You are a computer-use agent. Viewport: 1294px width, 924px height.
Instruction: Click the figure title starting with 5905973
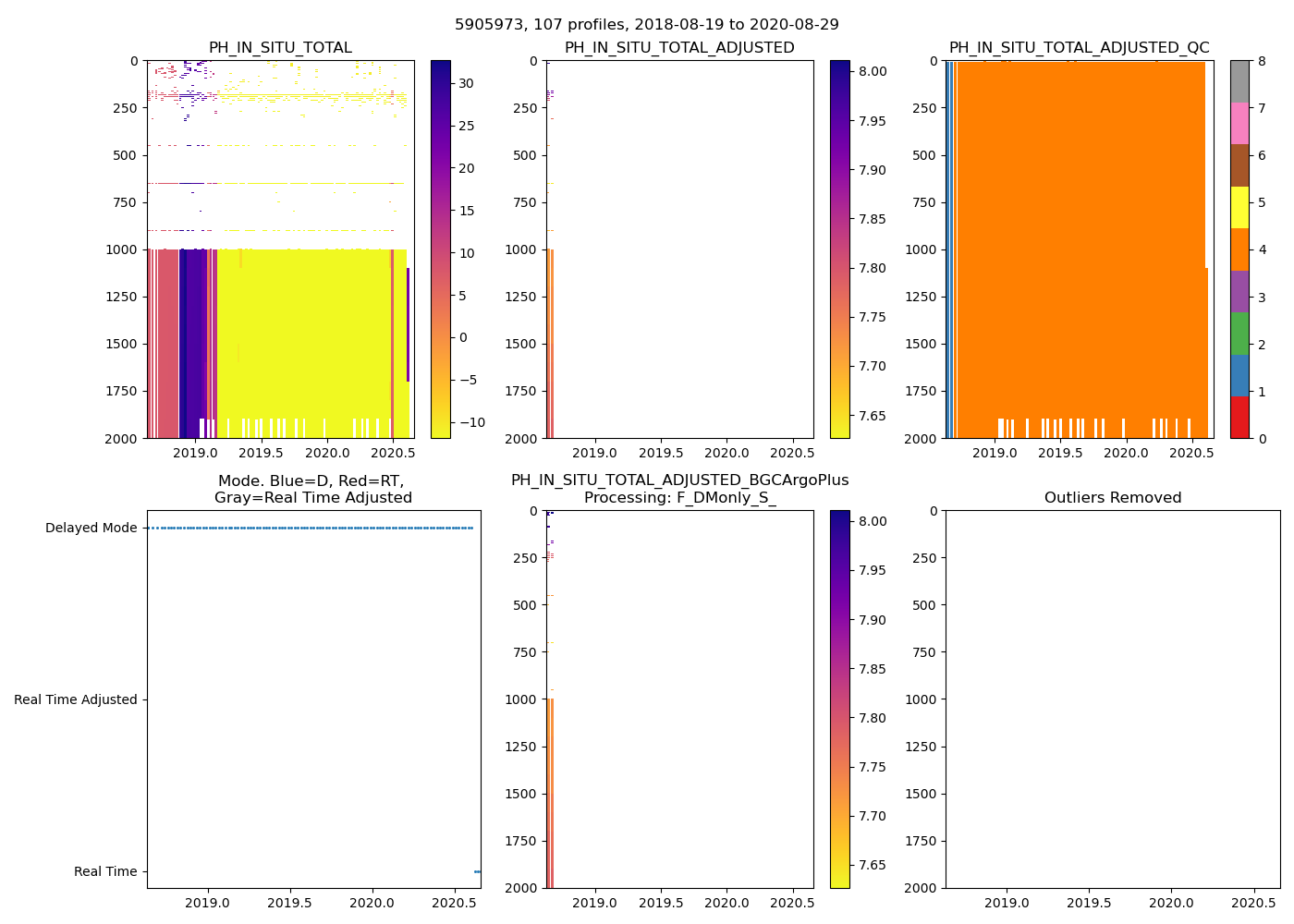[646, 25]
